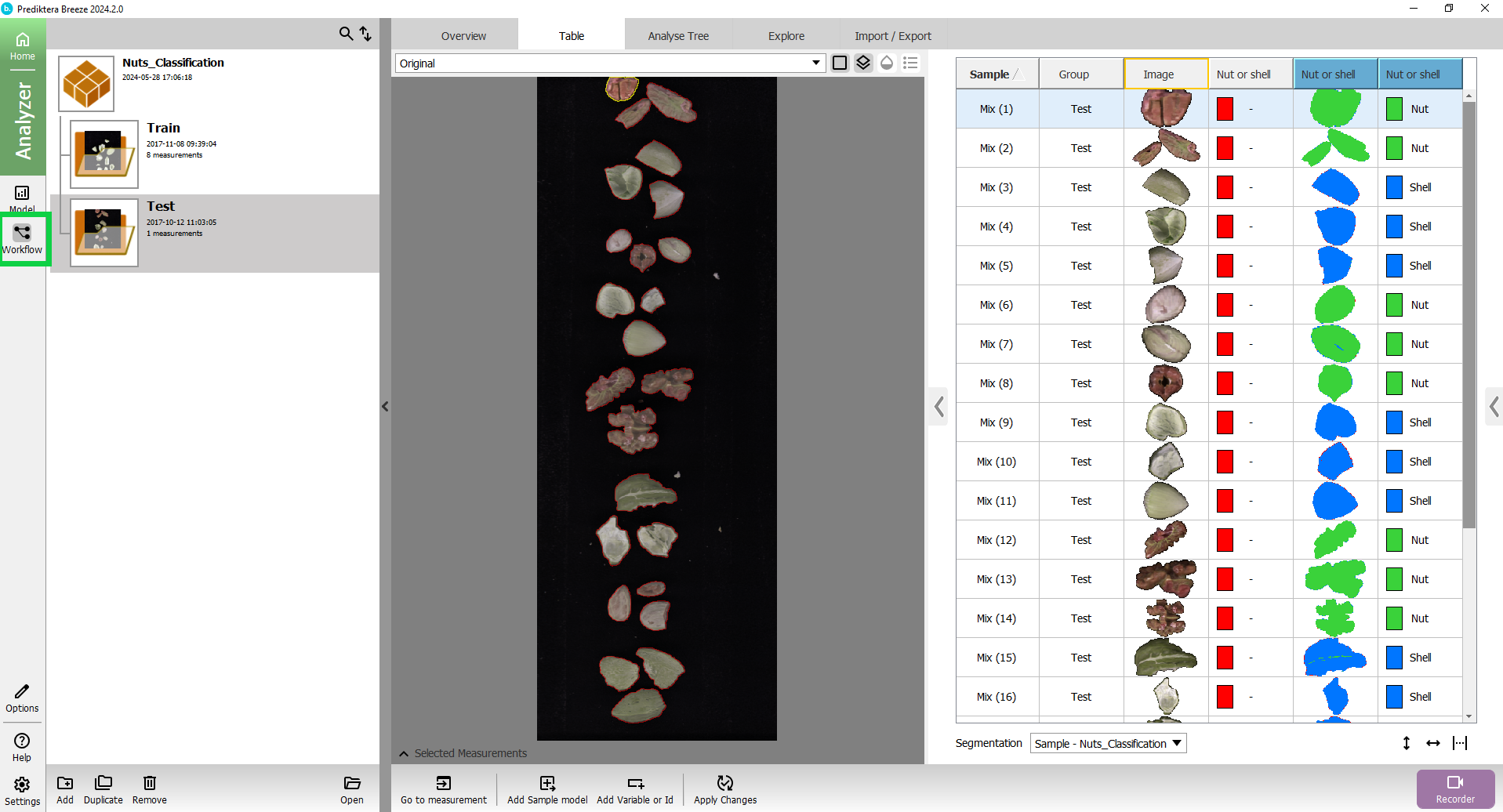
Task: Switch to the Analyse Tree tab
Action: pos(678,36)
